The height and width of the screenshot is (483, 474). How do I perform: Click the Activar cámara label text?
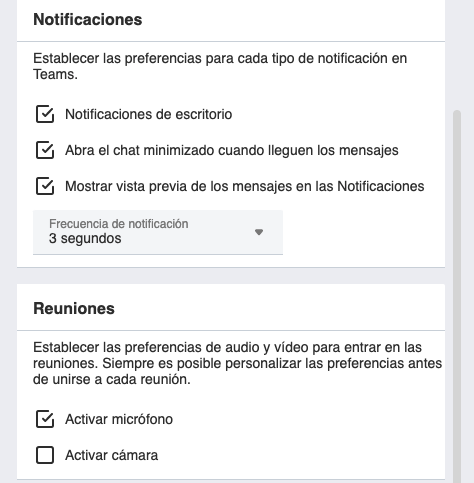click(111, 455)
